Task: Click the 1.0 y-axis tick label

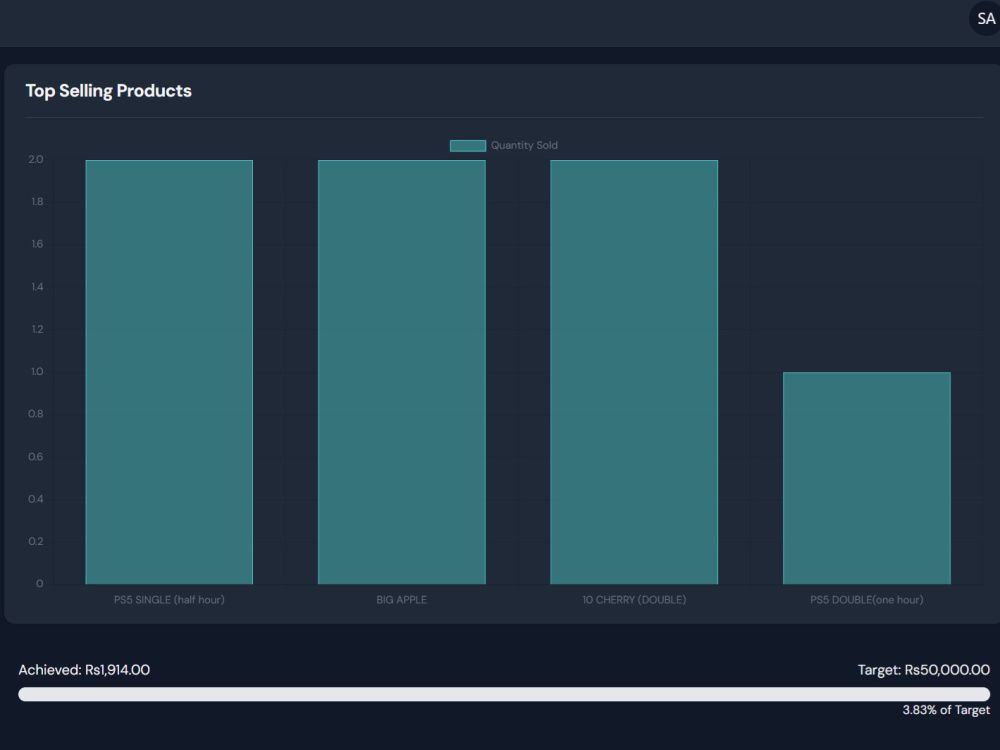Action: 37,371
